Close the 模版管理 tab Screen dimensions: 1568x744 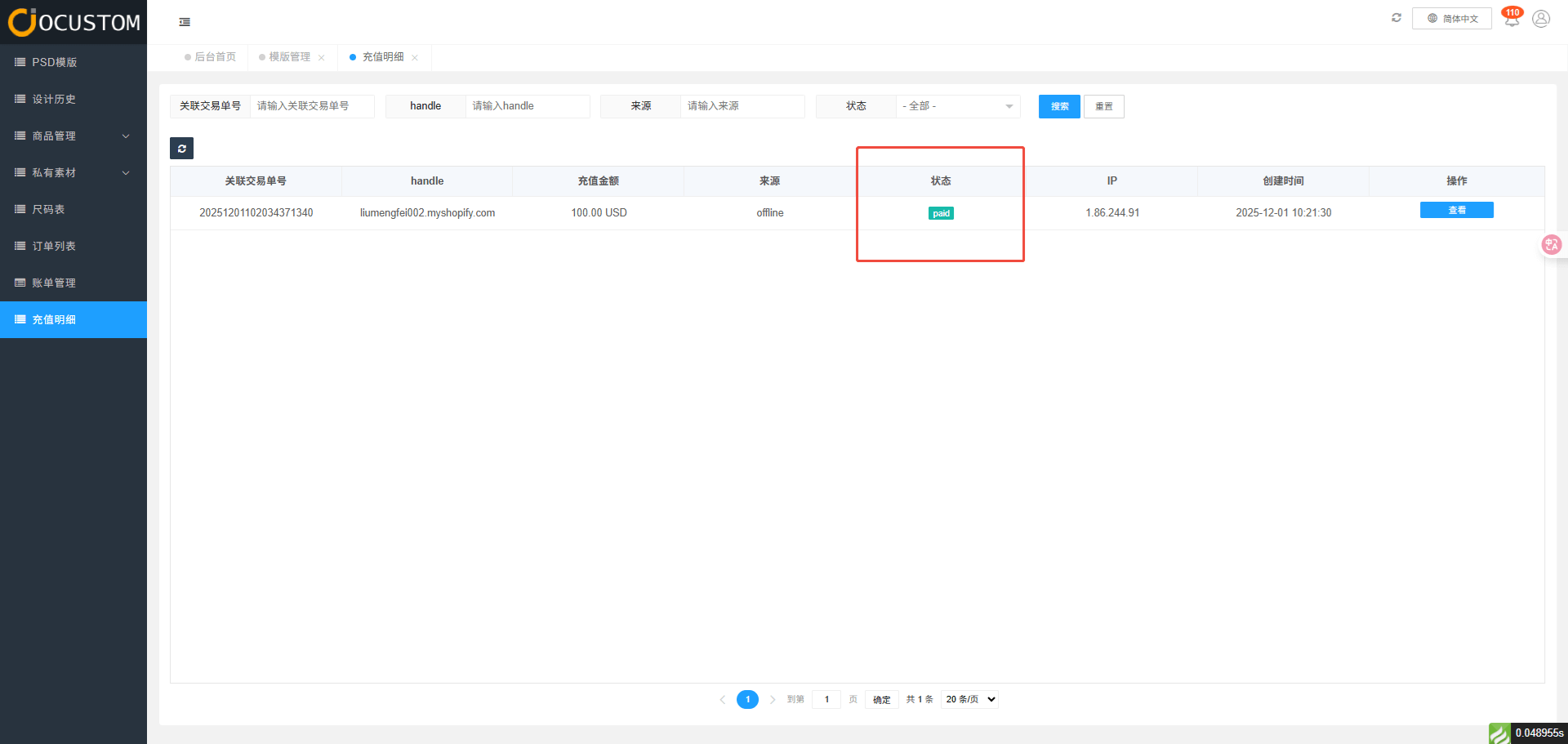tap(322, 58)
